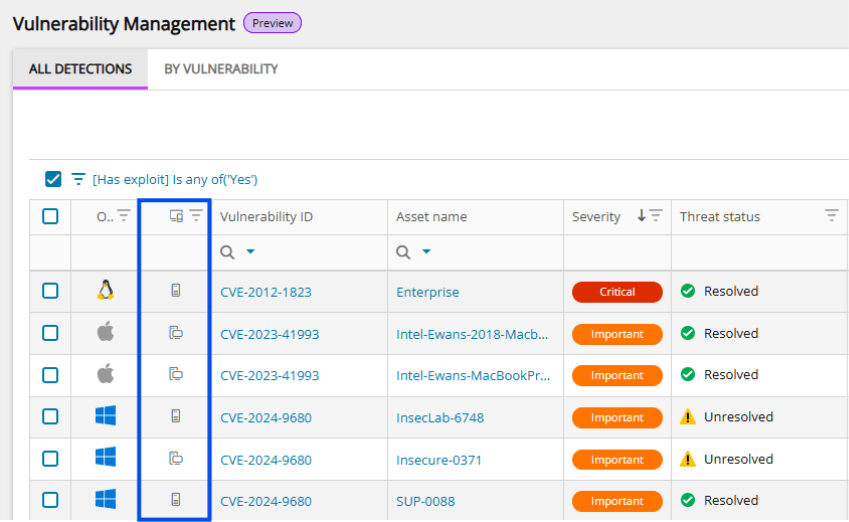Click the warning icon for Insecure-0371 threat status

tap(687, 459)
